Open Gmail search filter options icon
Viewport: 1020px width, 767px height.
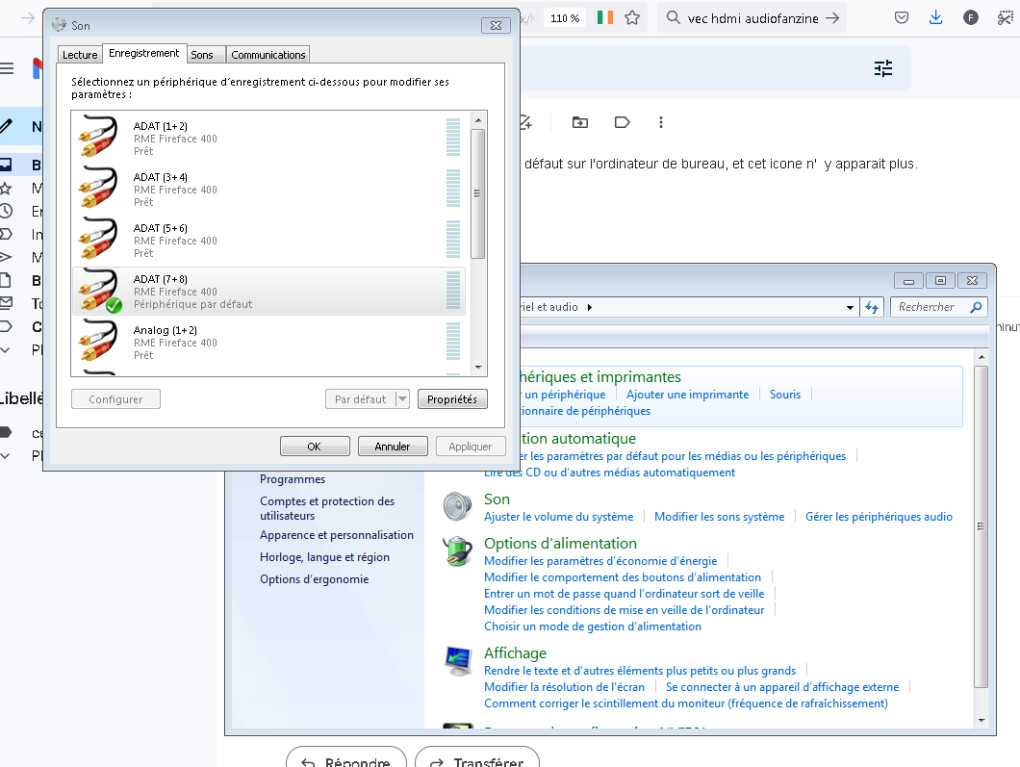(883, 68)
